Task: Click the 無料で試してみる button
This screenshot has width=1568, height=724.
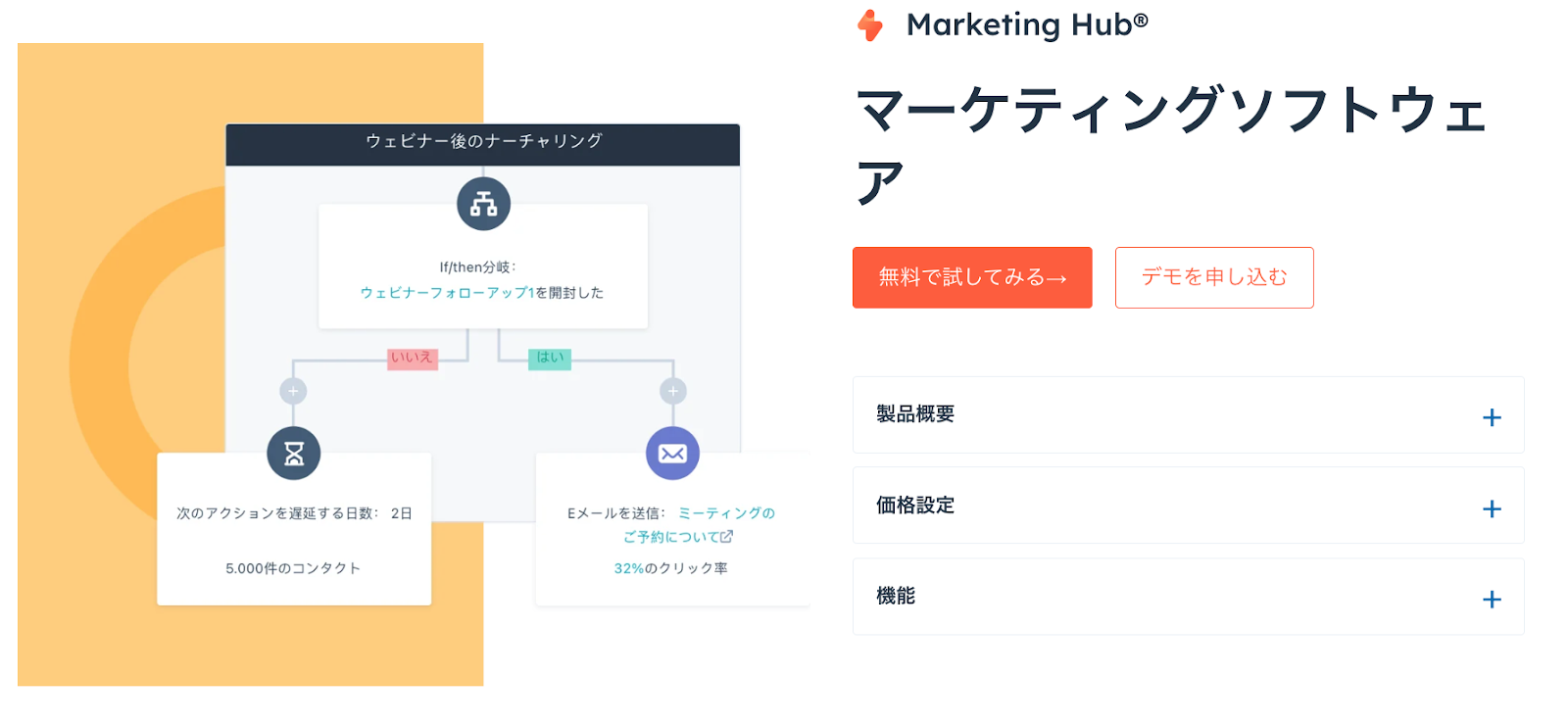Action: [972, 277]
